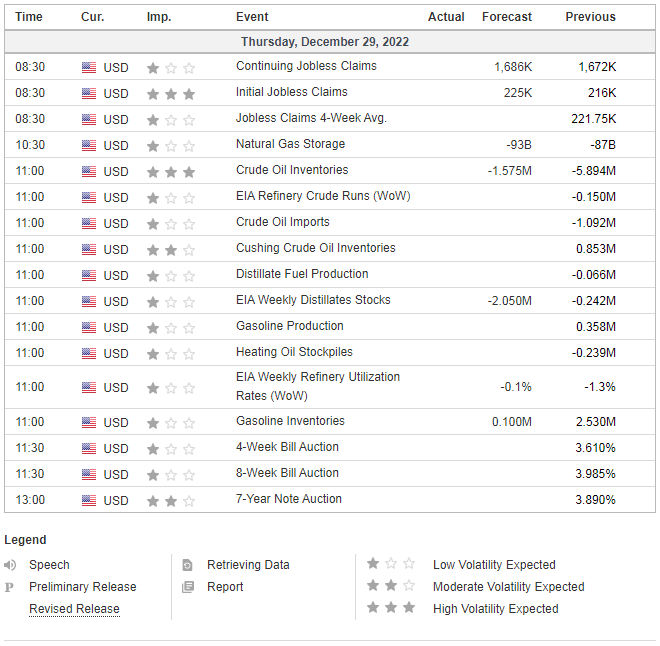Click the Moderate Volatility star icon in legend
The height and width of the screenshot is (646, 660).
tap(391, 585)
